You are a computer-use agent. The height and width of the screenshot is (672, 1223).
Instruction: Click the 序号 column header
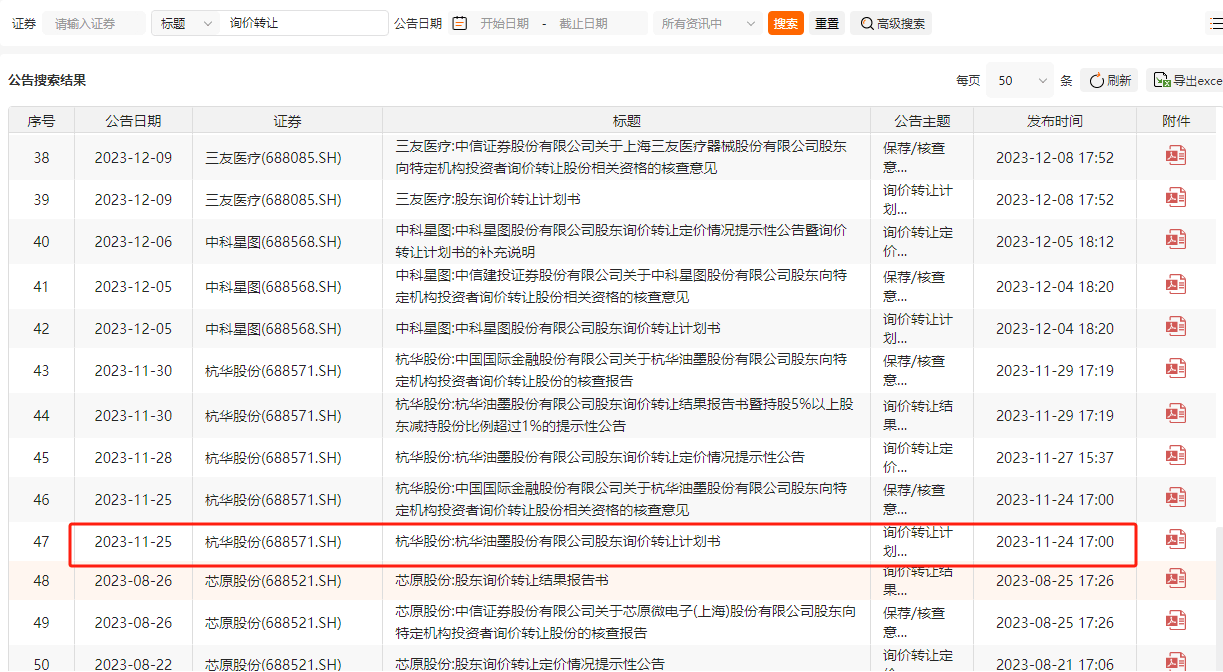coord(41,121)
